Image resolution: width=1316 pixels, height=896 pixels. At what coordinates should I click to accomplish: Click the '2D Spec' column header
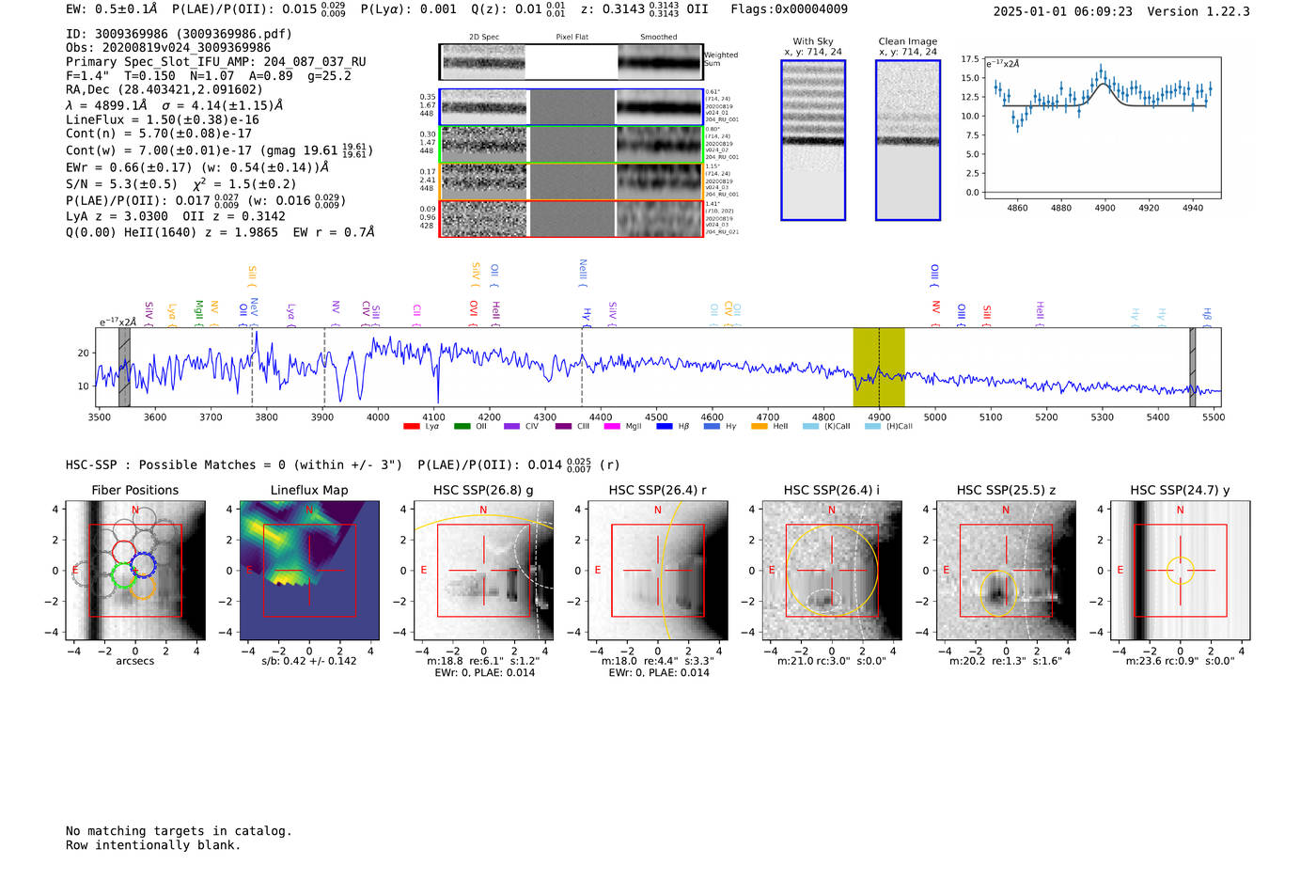coord(484,38)
